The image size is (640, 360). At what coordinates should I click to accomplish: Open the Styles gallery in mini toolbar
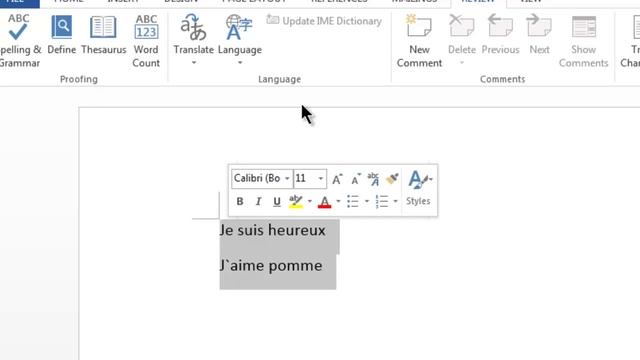[x=419, y=188]
